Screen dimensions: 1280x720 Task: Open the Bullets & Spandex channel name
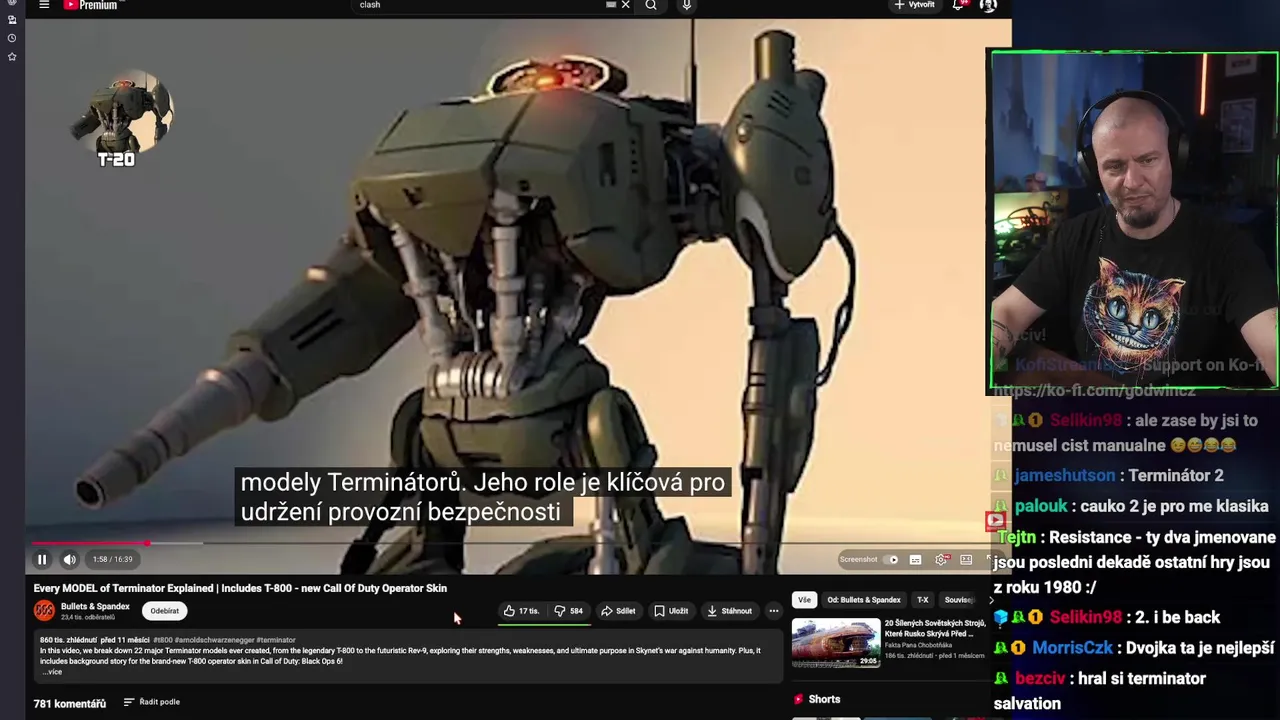pyautogui.click(x=95, y=606)
